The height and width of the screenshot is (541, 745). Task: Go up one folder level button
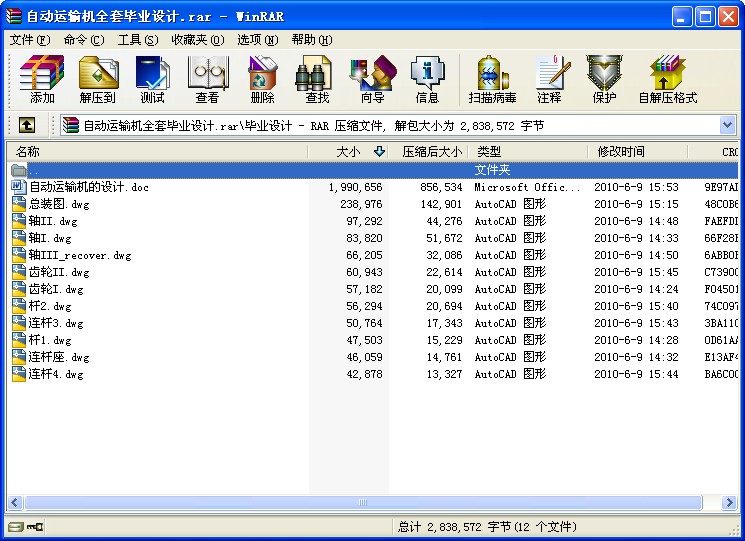[x=26, y=125]
